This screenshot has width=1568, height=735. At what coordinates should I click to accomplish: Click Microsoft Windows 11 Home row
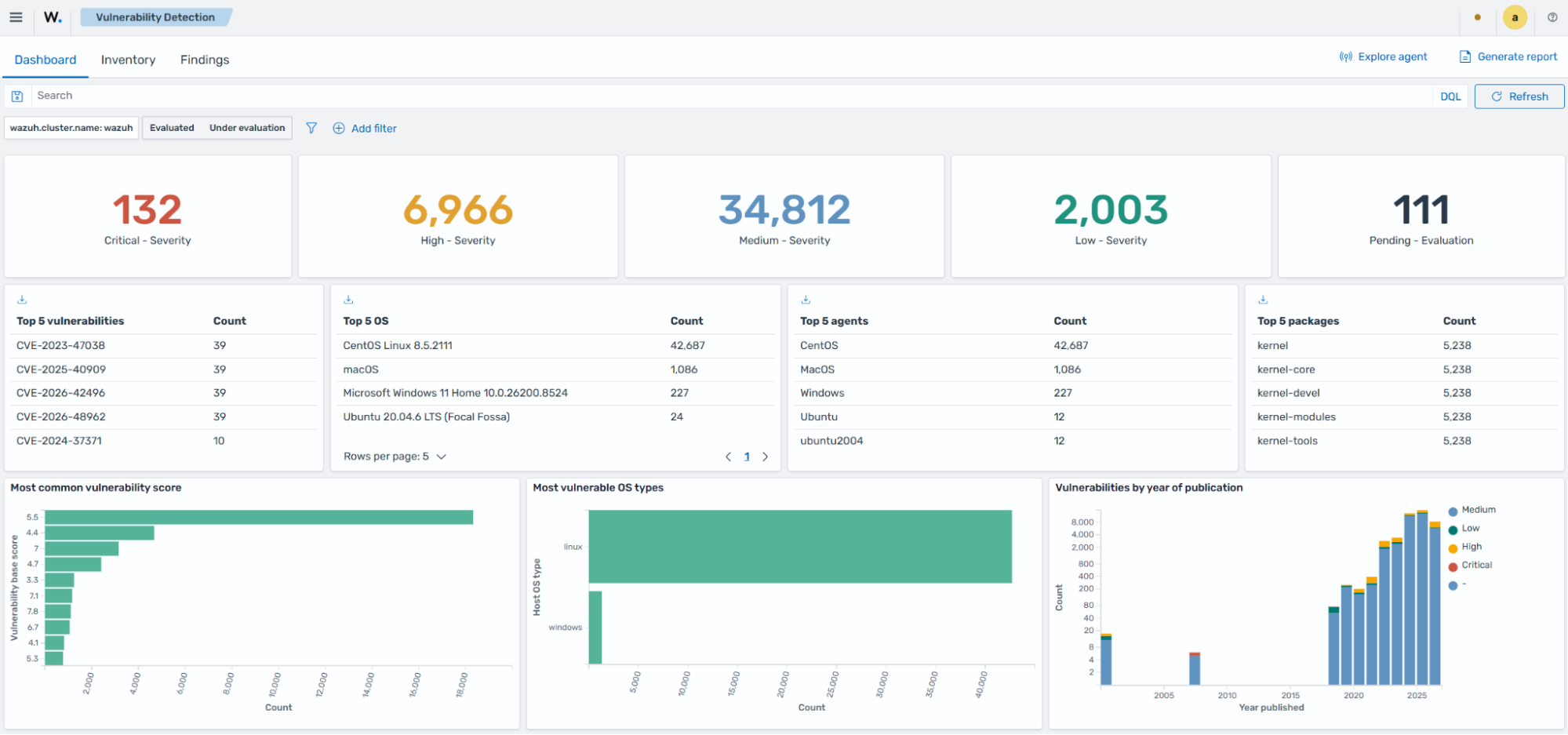(x=557, y=393)
